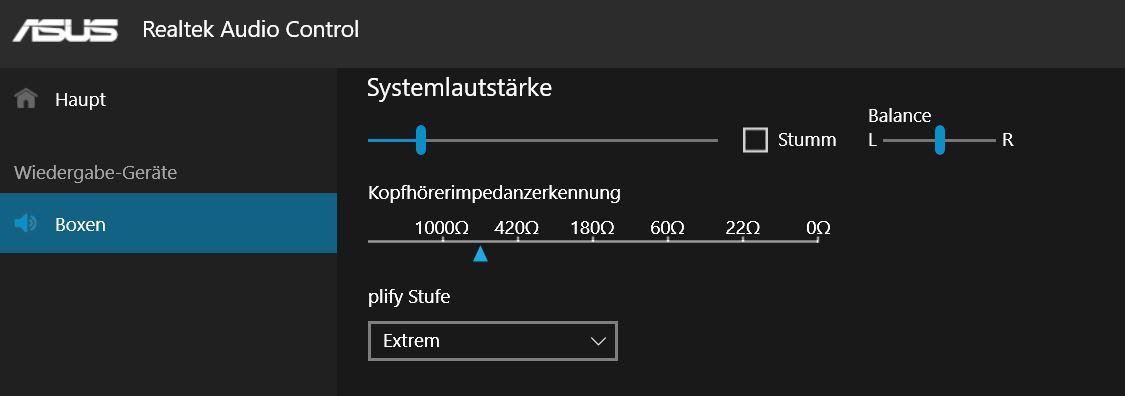Image resolution: width=1125 pixels, height=396 pixels.
Task: Click the dropdown chevron next to Extrem
Action: click(x=598, y=341)
